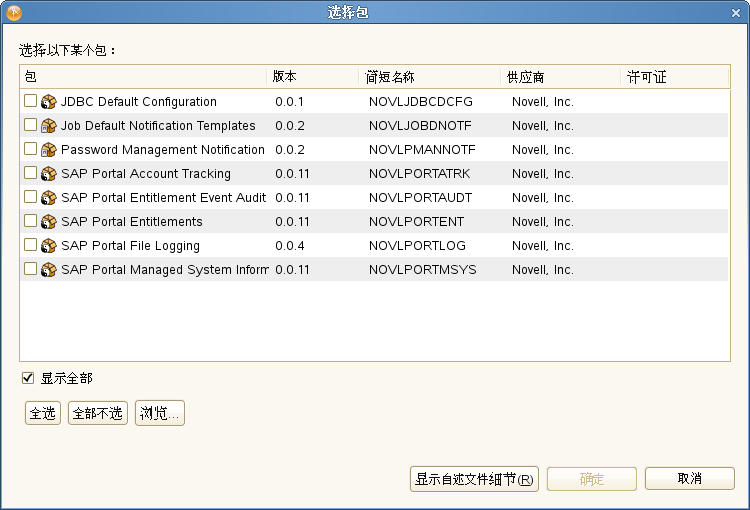Image resolution: width=750 pixels, height=510 pixels.
Task: Sort by the 许可证 column header
Action: click(675, 77)
